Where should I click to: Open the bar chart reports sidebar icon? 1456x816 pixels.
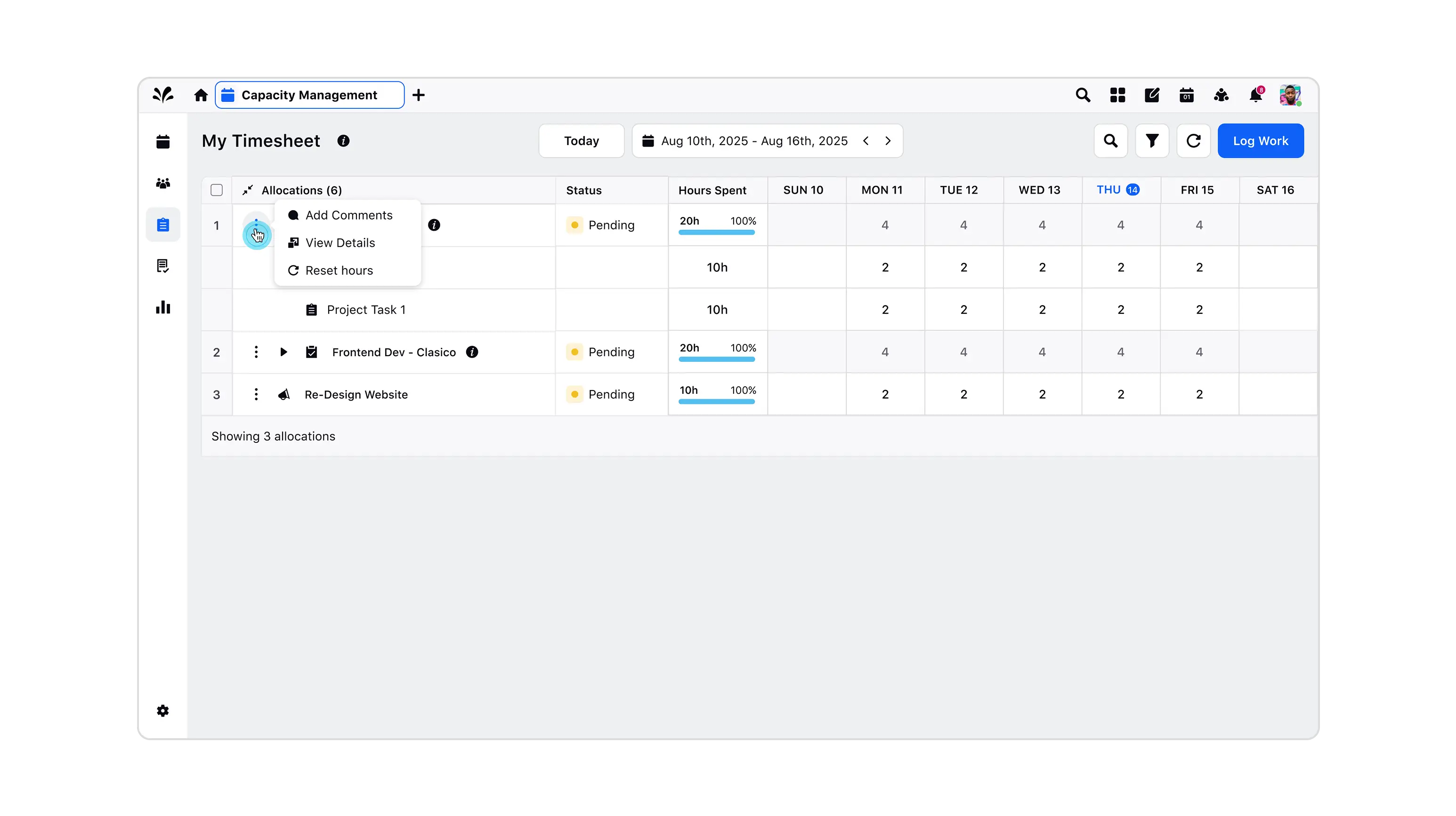[163, 308]
